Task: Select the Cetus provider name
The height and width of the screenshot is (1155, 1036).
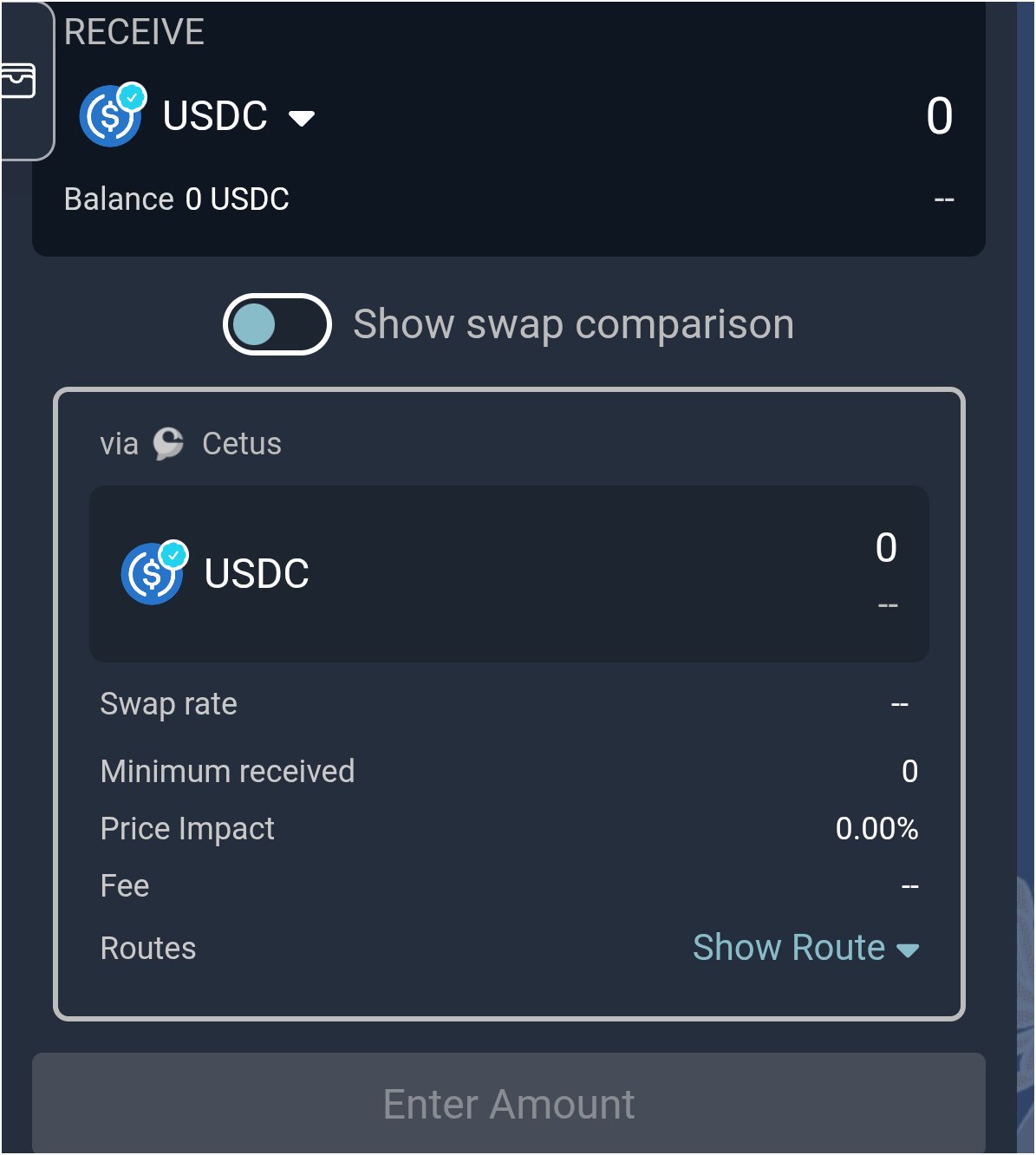Action: (x=242, y=444)
